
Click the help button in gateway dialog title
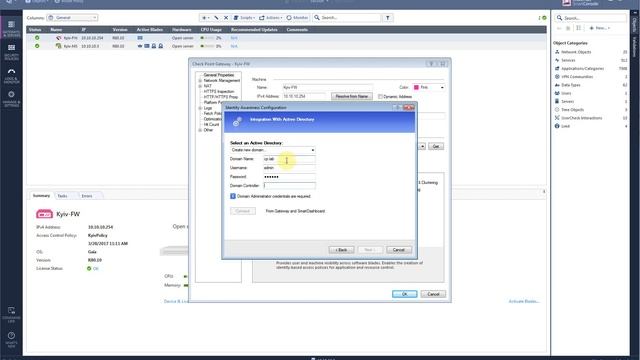(x=431, y=64)
